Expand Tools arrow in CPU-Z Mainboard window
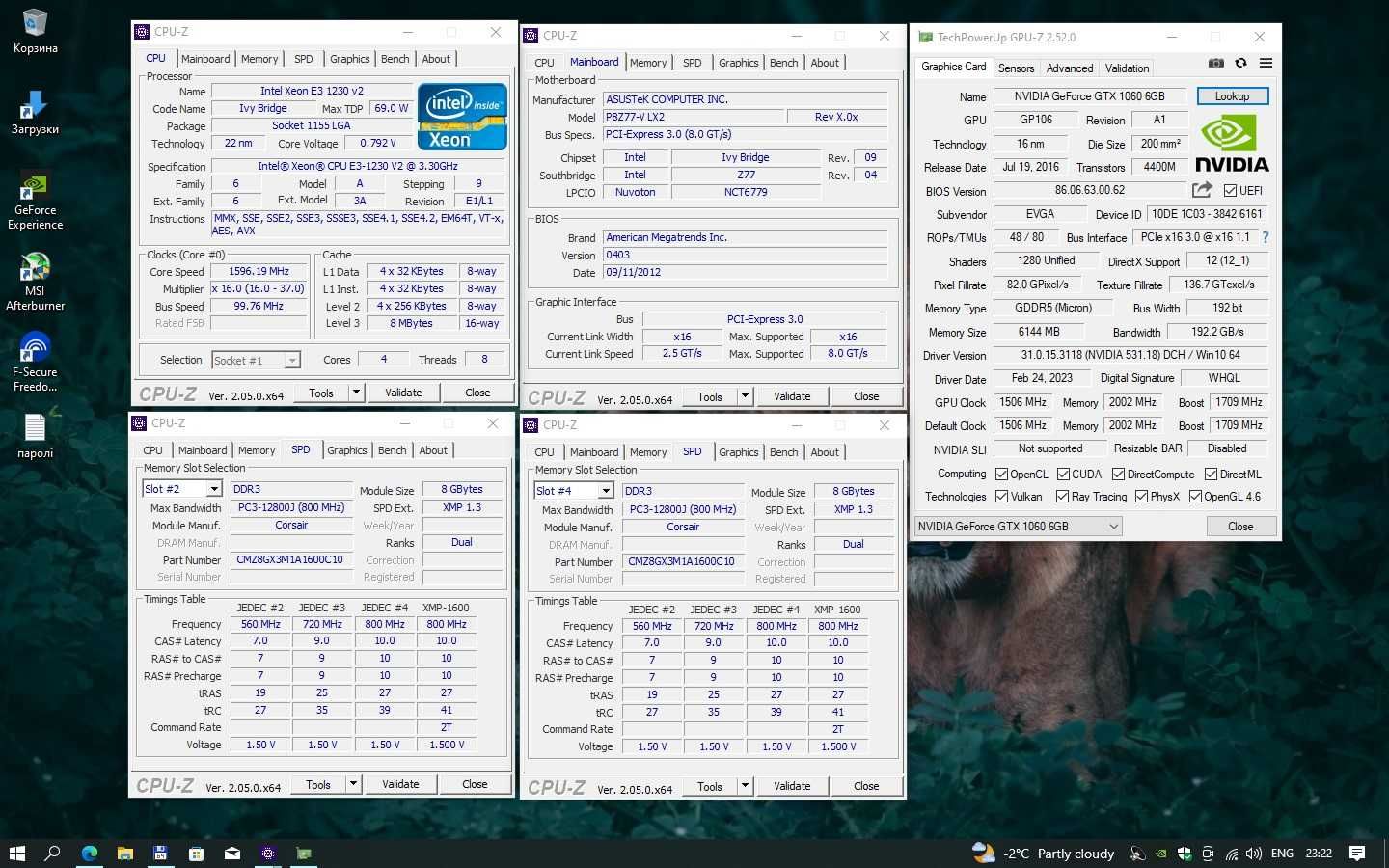The width and height of the screenshot is (1389, 868). pos(745,396)
